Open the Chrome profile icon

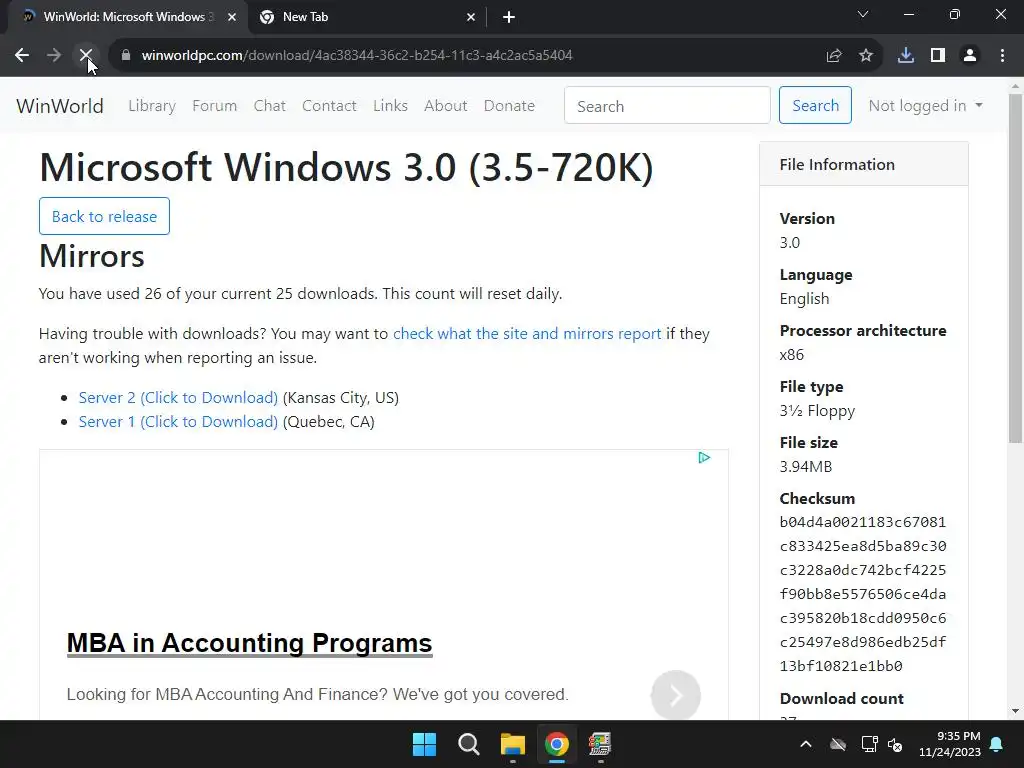(970, 56)
